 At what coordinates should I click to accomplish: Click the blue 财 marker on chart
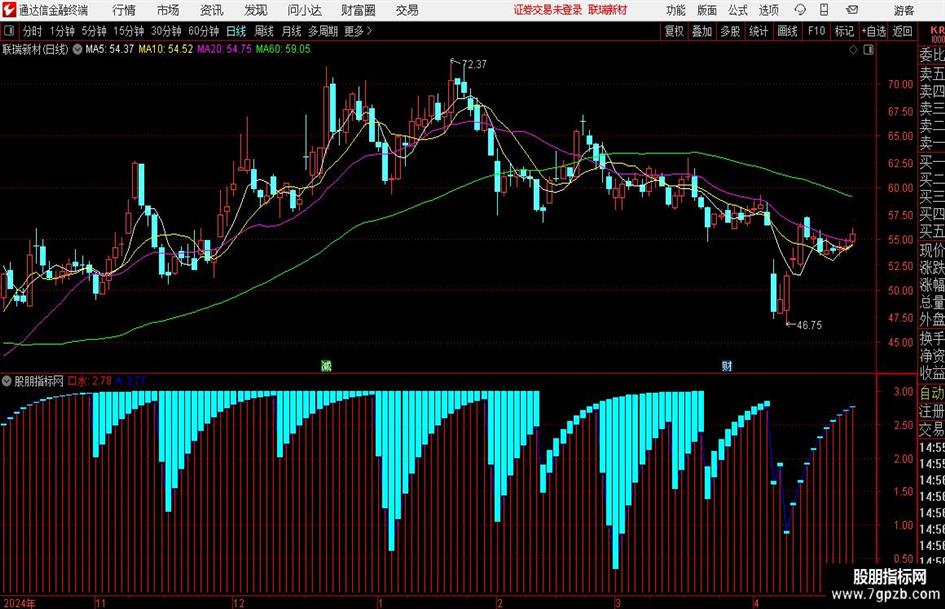coord(727,365)
